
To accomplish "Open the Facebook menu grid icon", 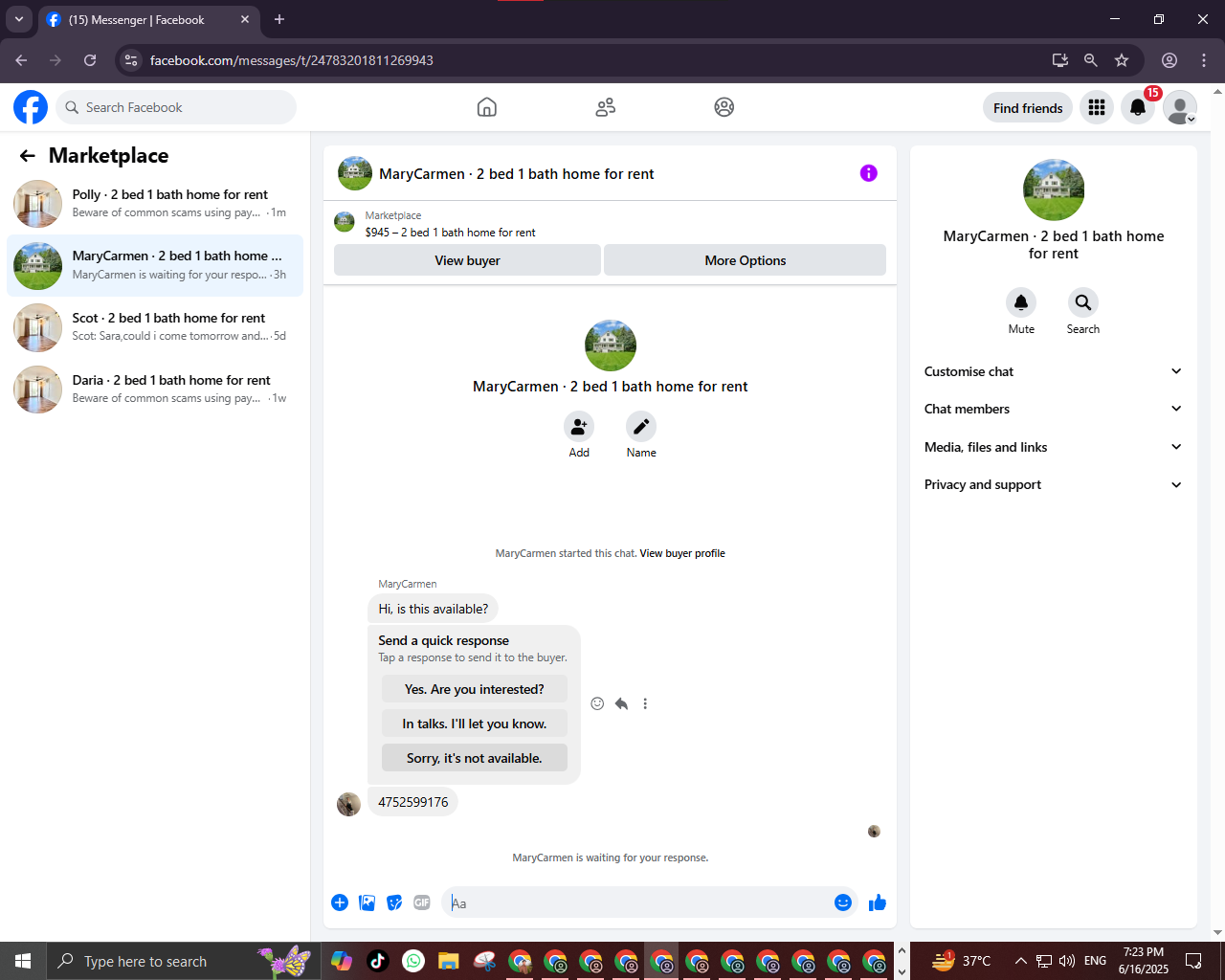I will (1097, 107).
